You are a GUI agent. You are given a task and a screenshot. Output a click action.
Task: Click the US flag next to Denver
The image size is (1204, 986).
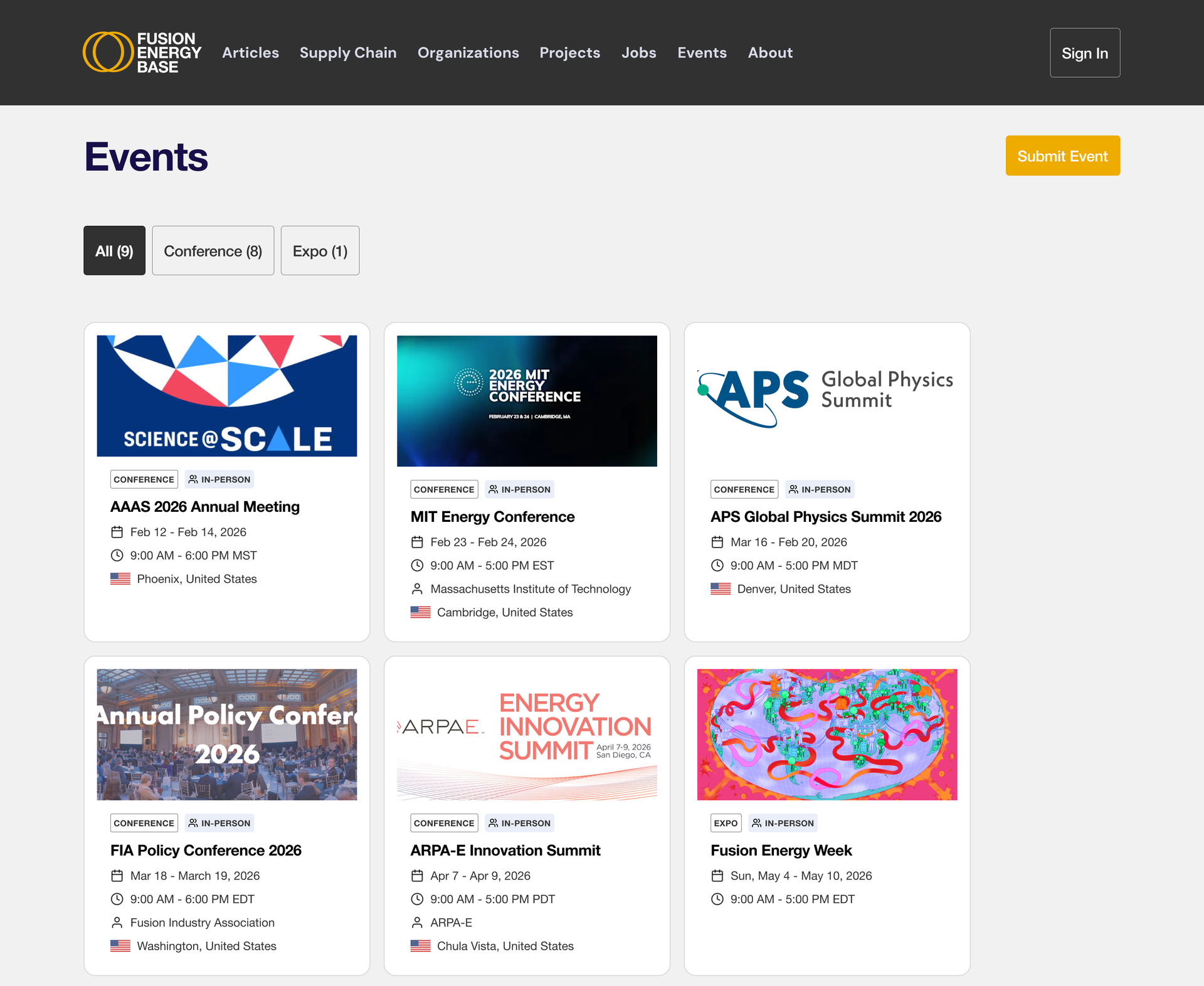(721, 589)
